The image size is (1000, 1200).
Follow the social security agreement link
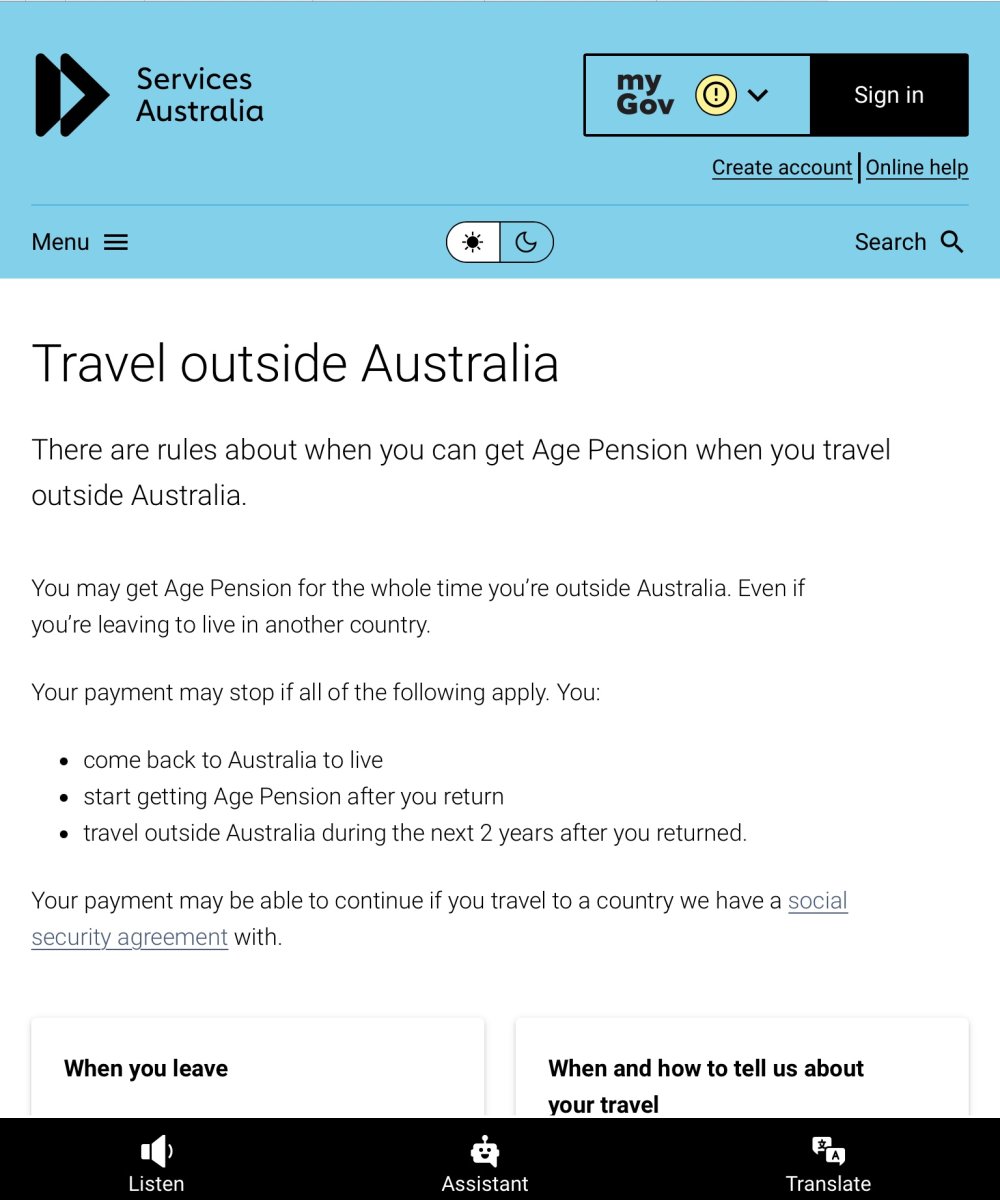click(440, 919)
